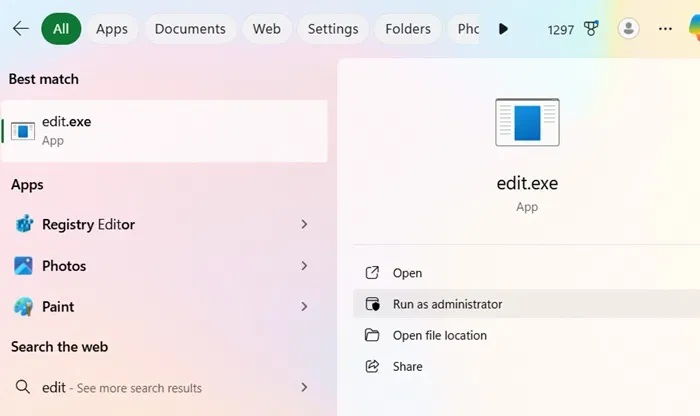
Task: Open the three-dot more options menu
Action: click(666, 29)
